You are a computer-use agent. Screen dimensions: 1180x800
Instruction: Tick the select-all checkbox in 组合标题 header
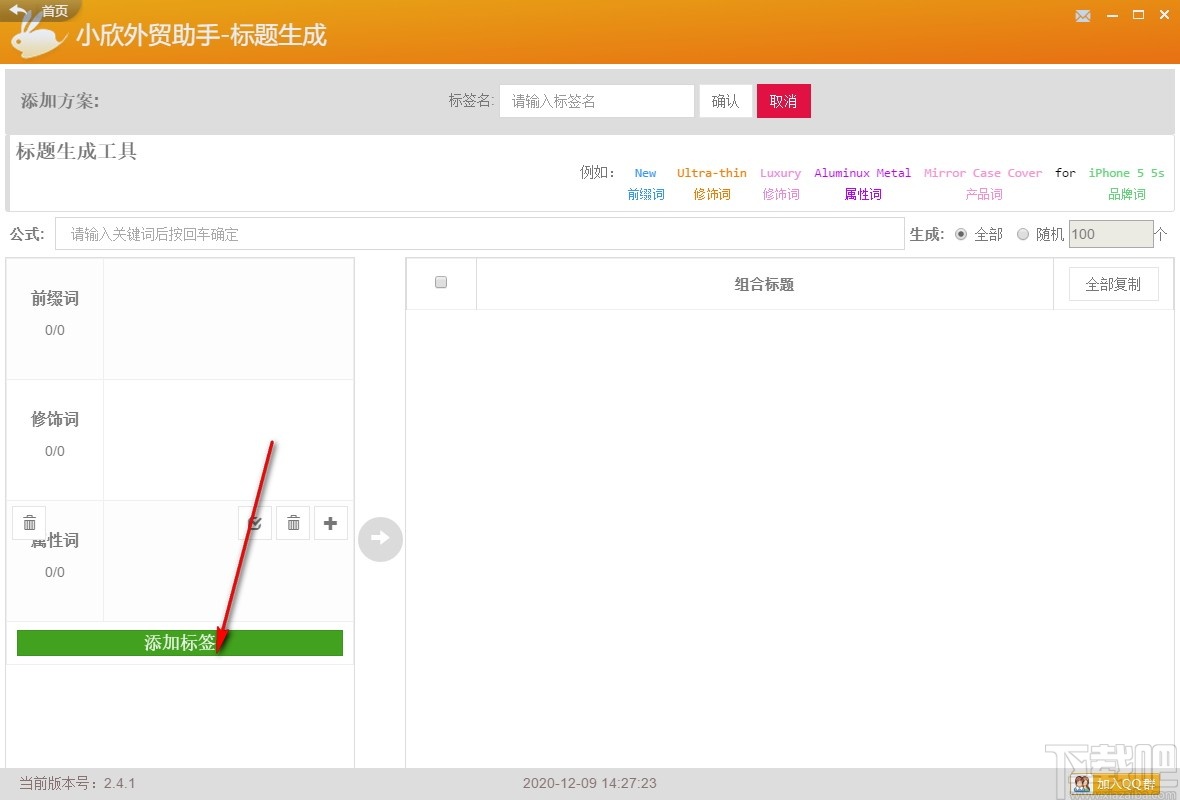pos(441,282)
